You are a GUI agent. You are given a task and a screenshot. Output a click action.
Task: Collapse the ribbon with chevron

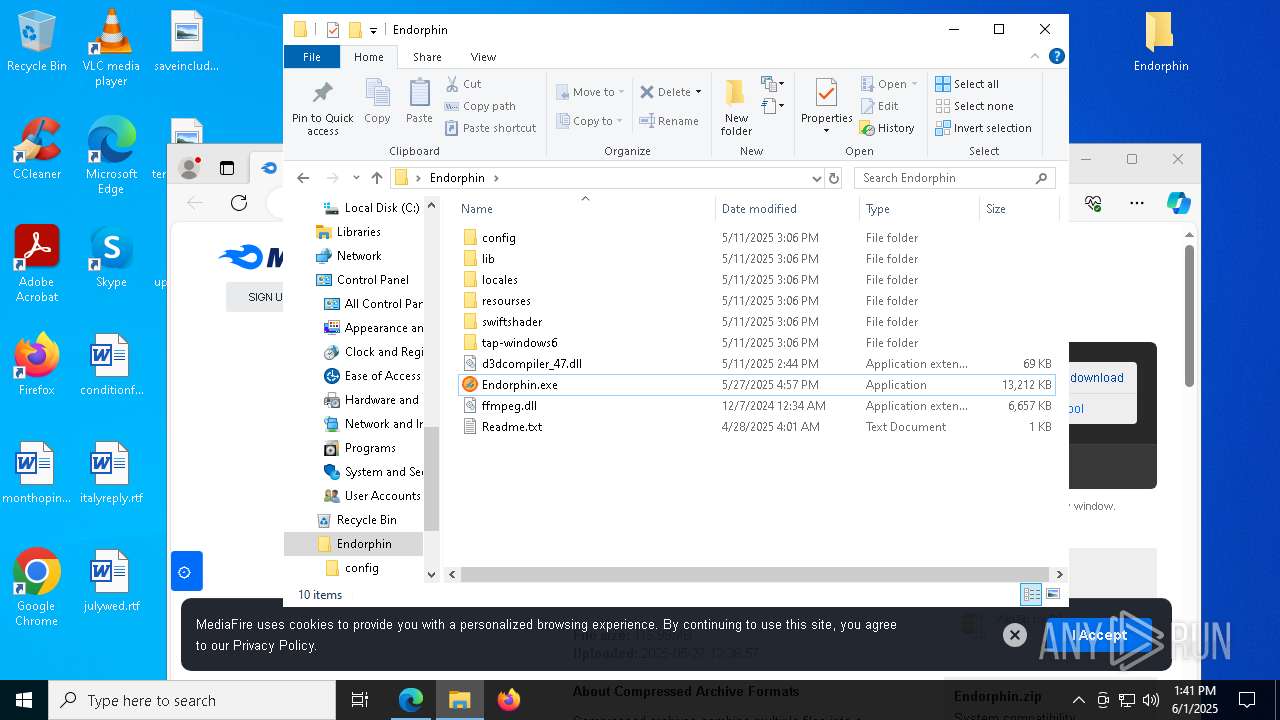click(1035, 57)
